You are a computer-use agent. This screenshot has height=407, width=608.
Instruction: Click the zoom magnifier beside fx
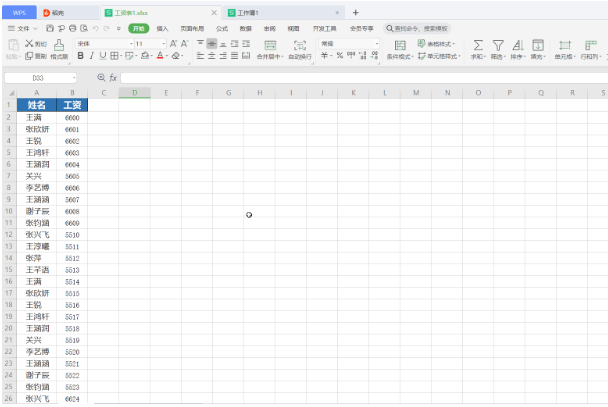click(101, 78)
